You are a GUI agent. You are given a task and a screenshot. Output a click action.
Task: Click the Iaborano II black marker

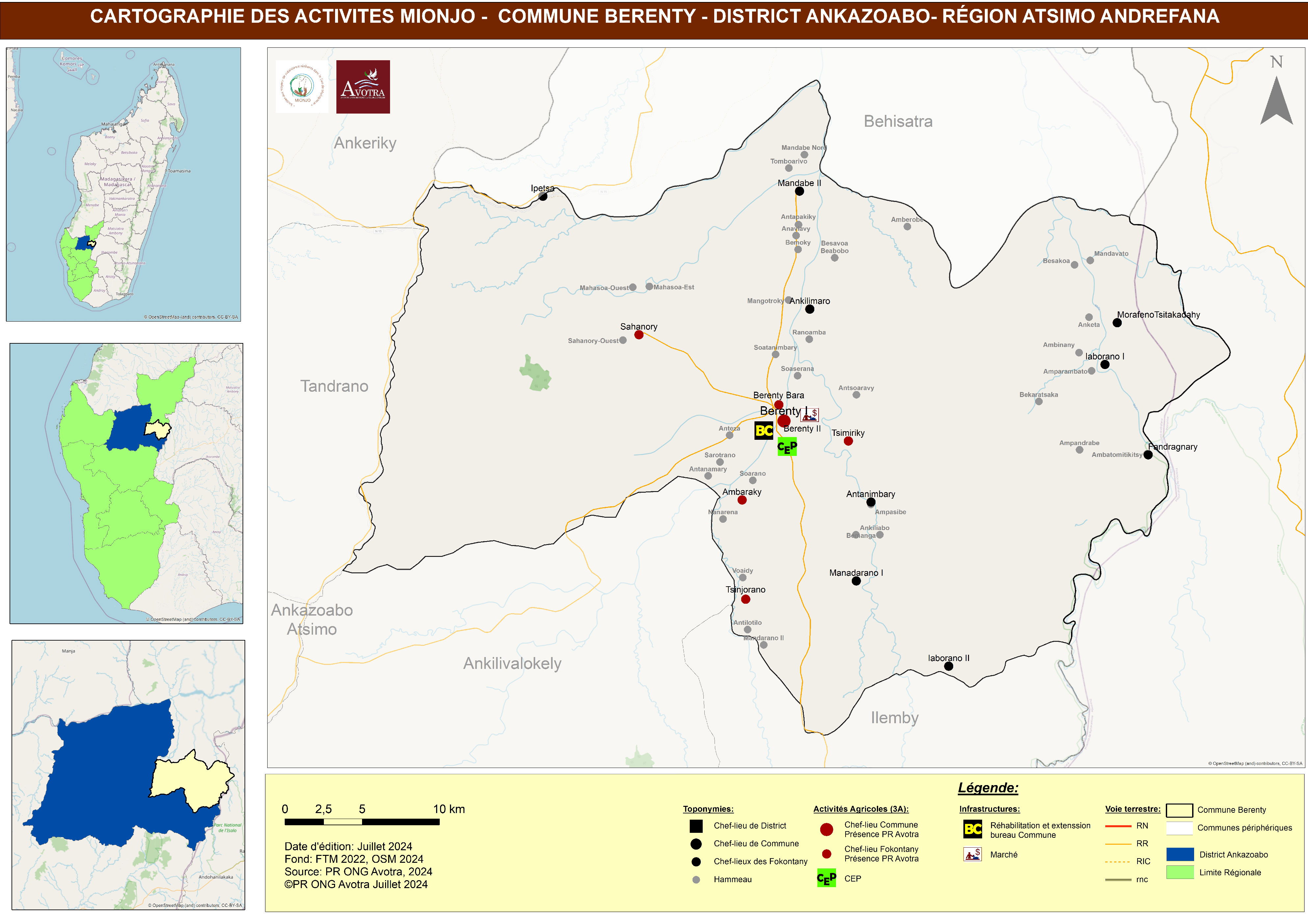pos(949,666)
